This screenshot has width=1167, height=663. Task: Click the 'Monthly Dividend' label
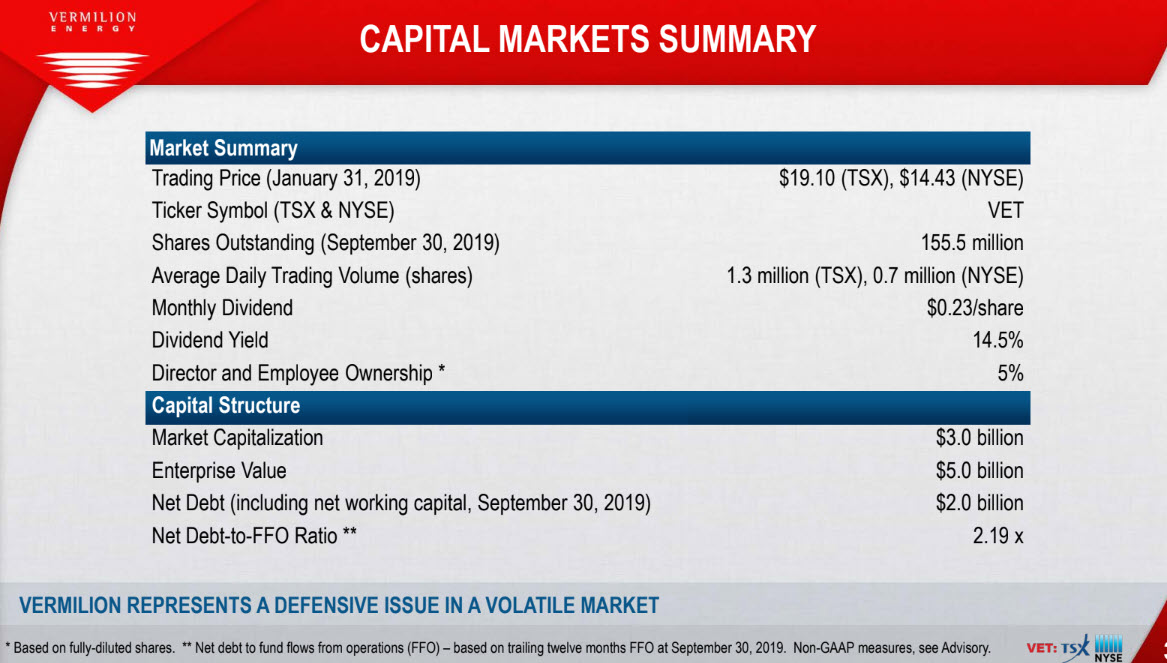click(x=222, y=308)
